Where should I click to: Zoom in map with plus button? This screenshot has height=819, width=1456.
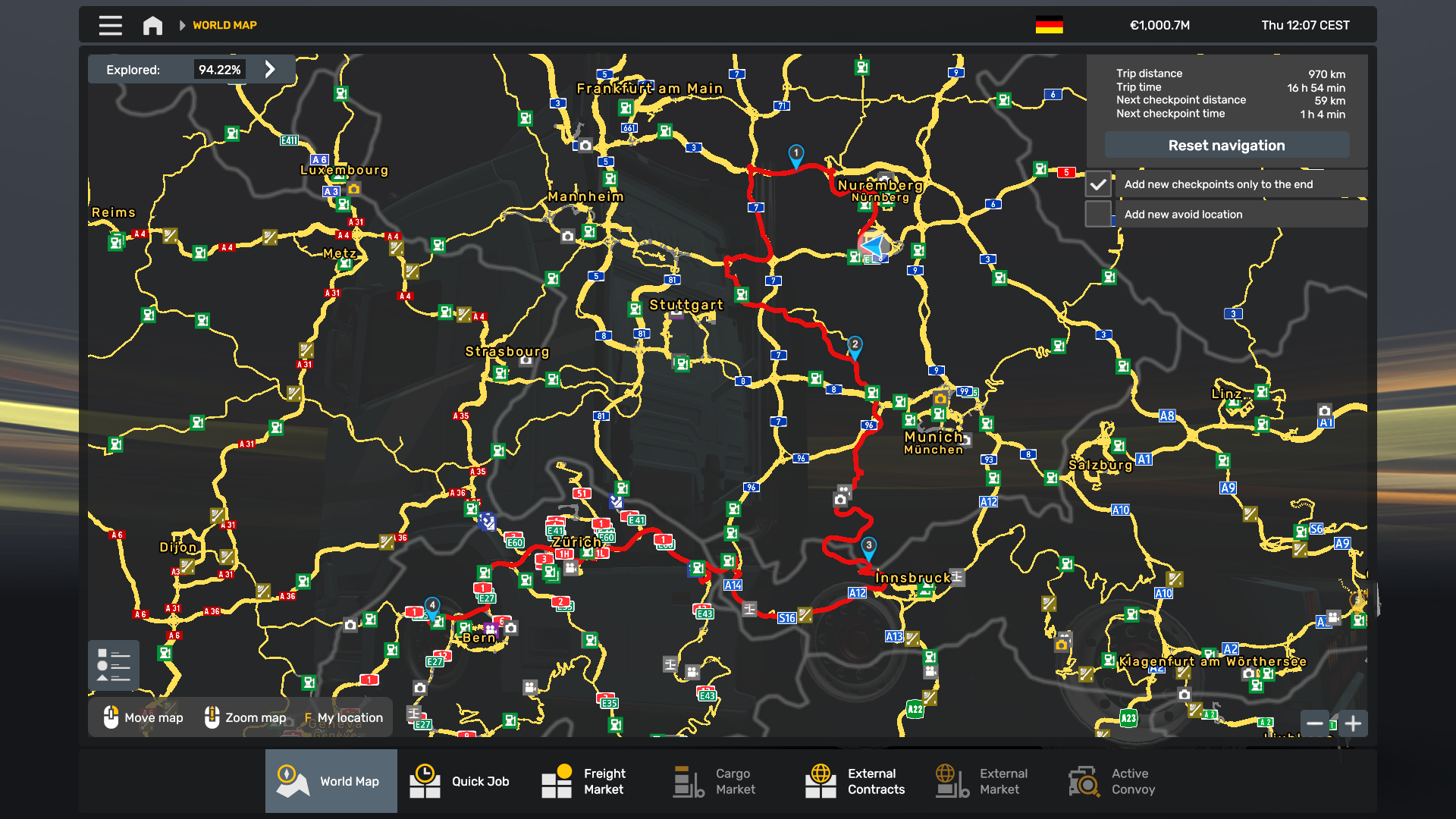click(x=1353, y=723)
